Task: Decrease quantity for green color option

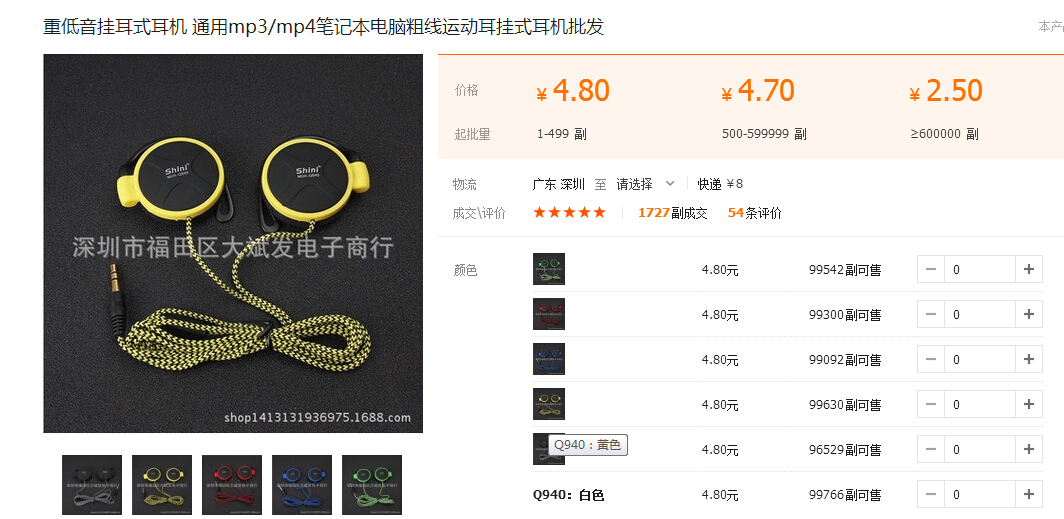Action: (x=931, y=269)
